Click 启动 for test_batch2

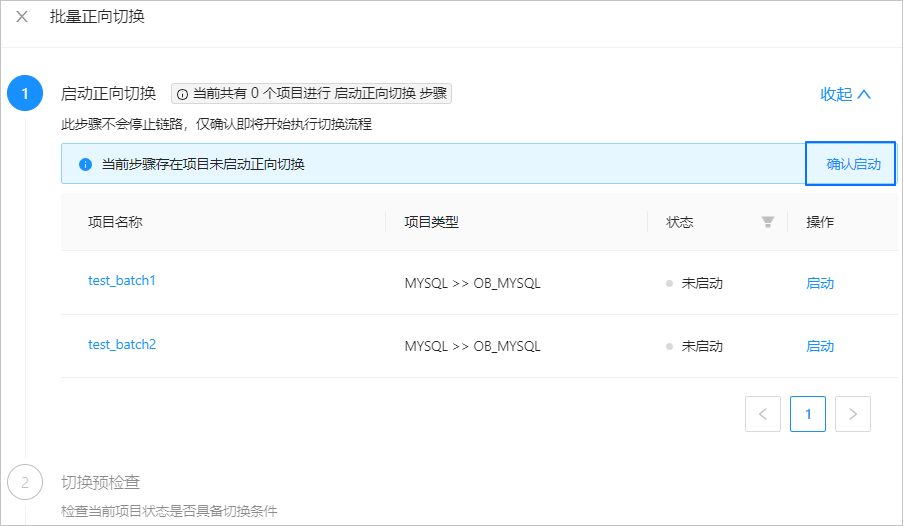pos(819,346)
